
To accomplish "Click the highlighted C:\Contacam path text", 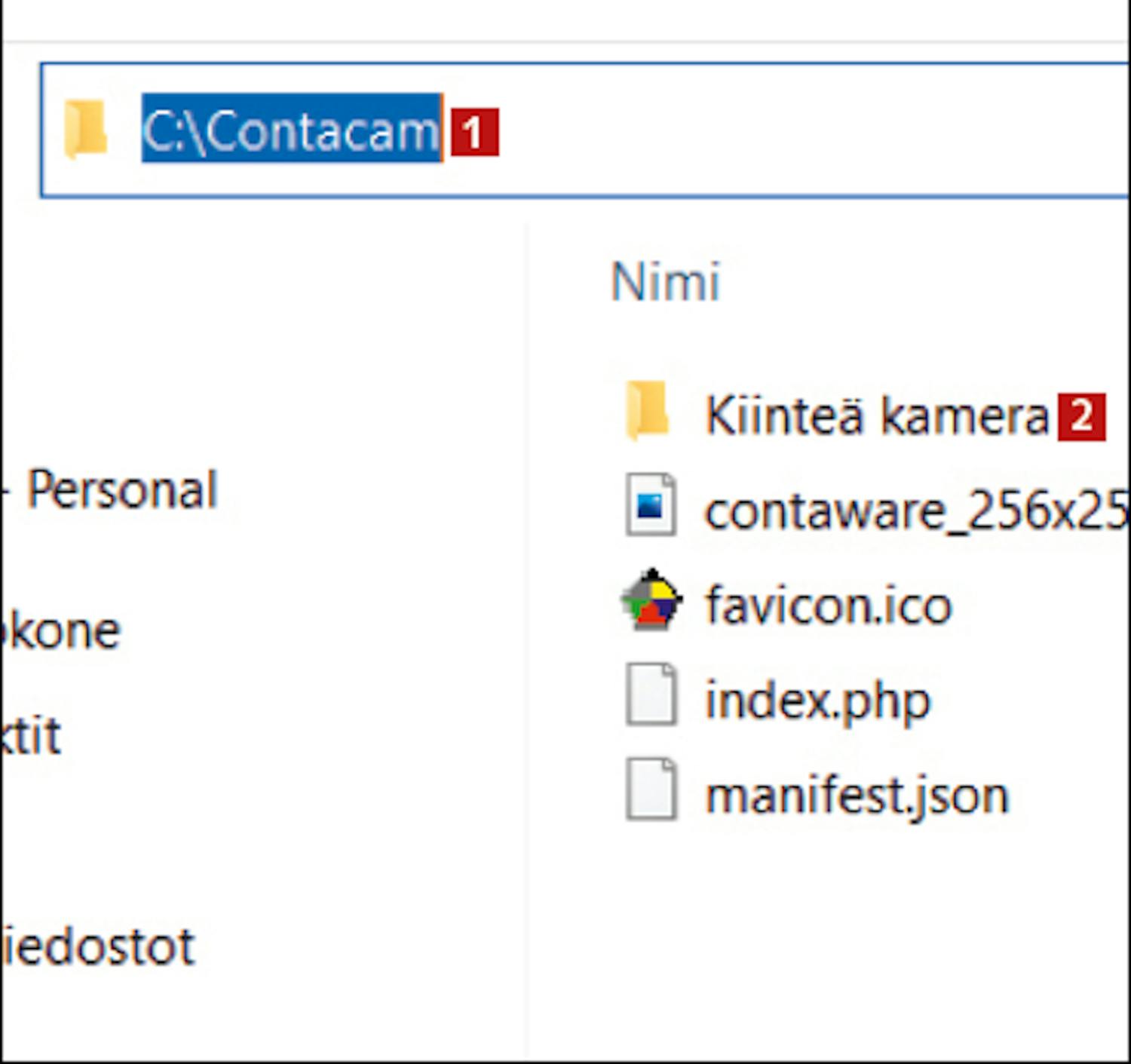I will (291, 130).
